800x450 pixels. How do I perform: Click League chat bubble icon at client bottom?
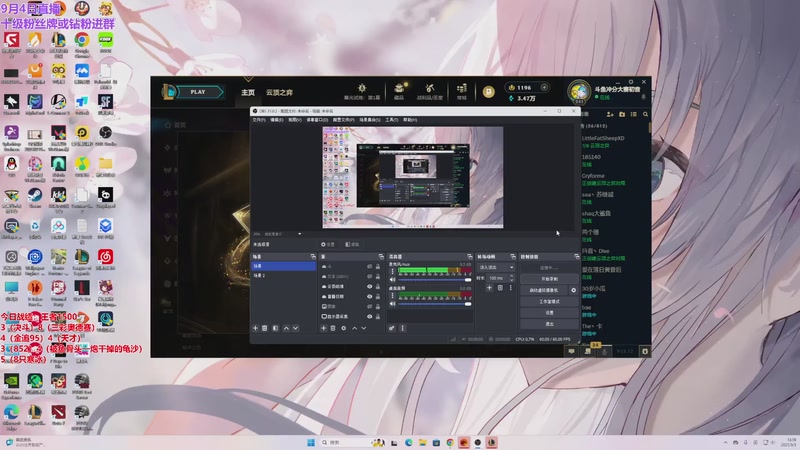tap(571, 351)
